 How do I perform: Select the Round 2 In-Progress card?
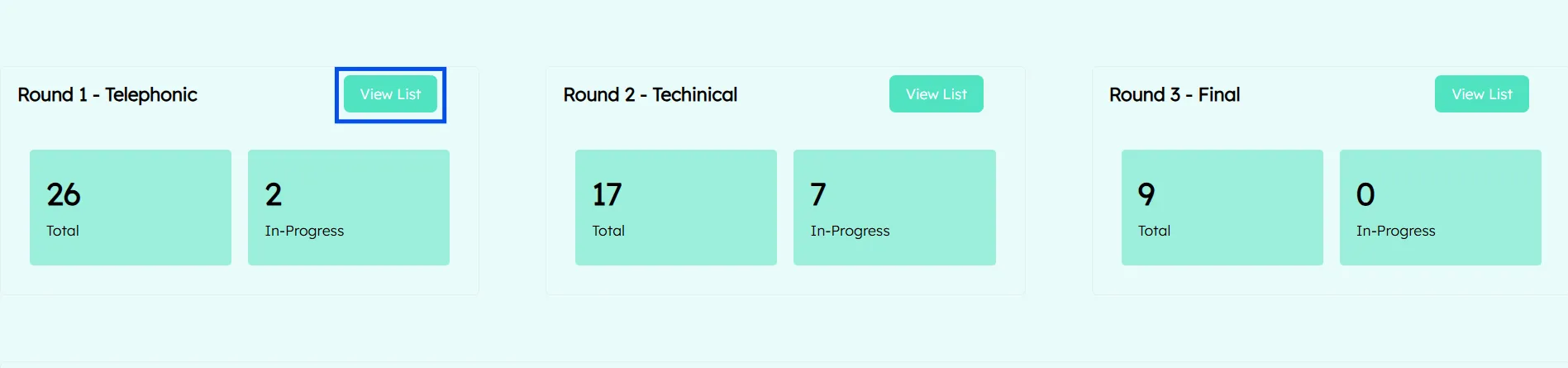[894, 208]
